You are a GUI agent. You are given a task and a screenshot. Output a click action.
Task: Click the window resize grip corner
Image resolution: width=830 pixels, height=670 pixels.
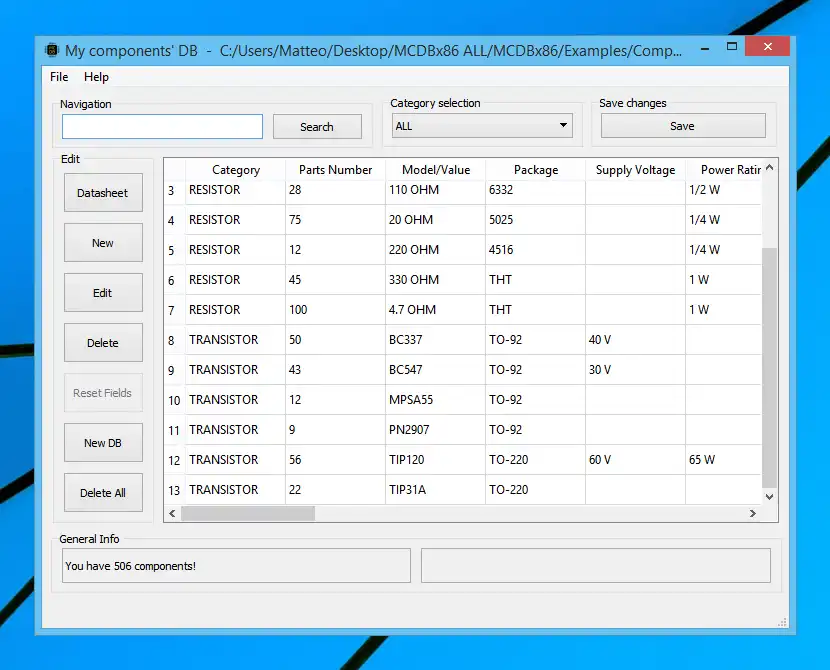[782, 622]
